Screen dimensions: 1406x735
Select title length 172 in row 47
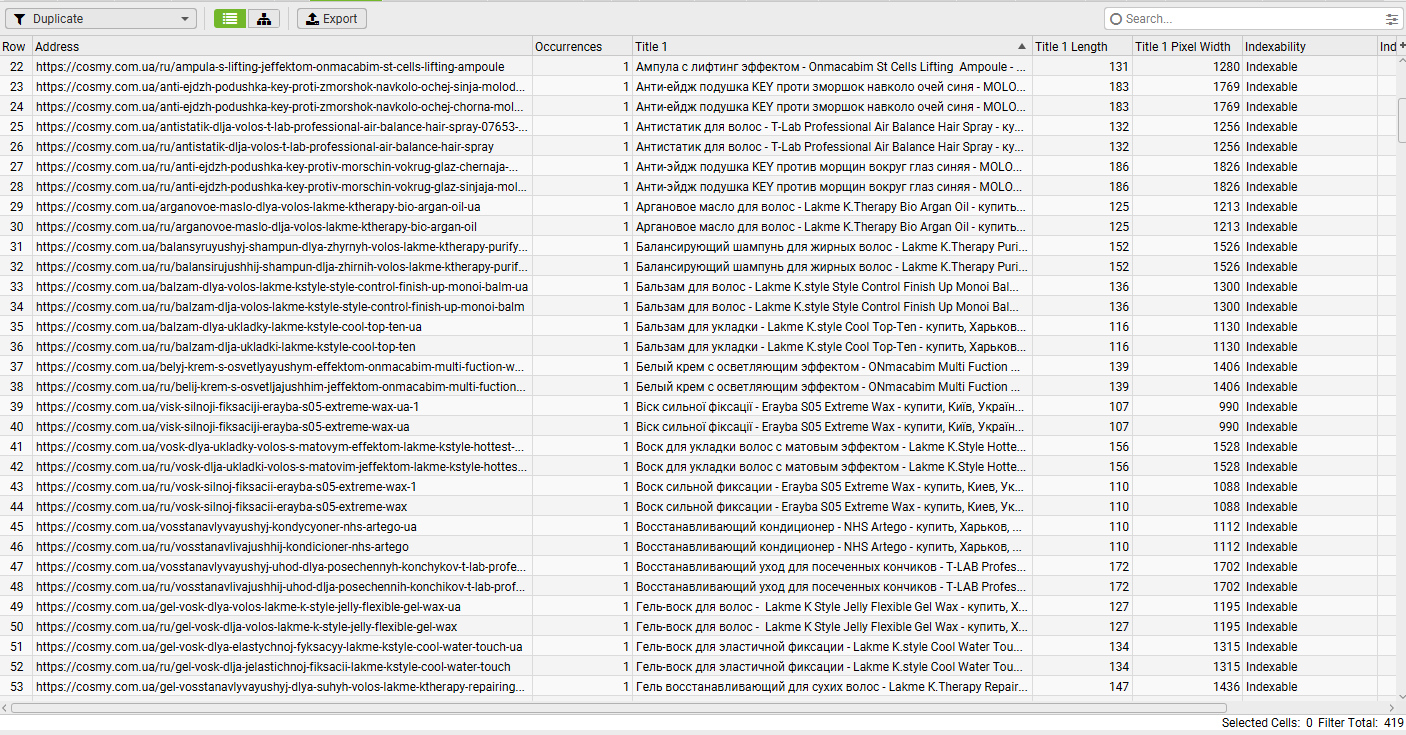click(x=1082, y=567)
